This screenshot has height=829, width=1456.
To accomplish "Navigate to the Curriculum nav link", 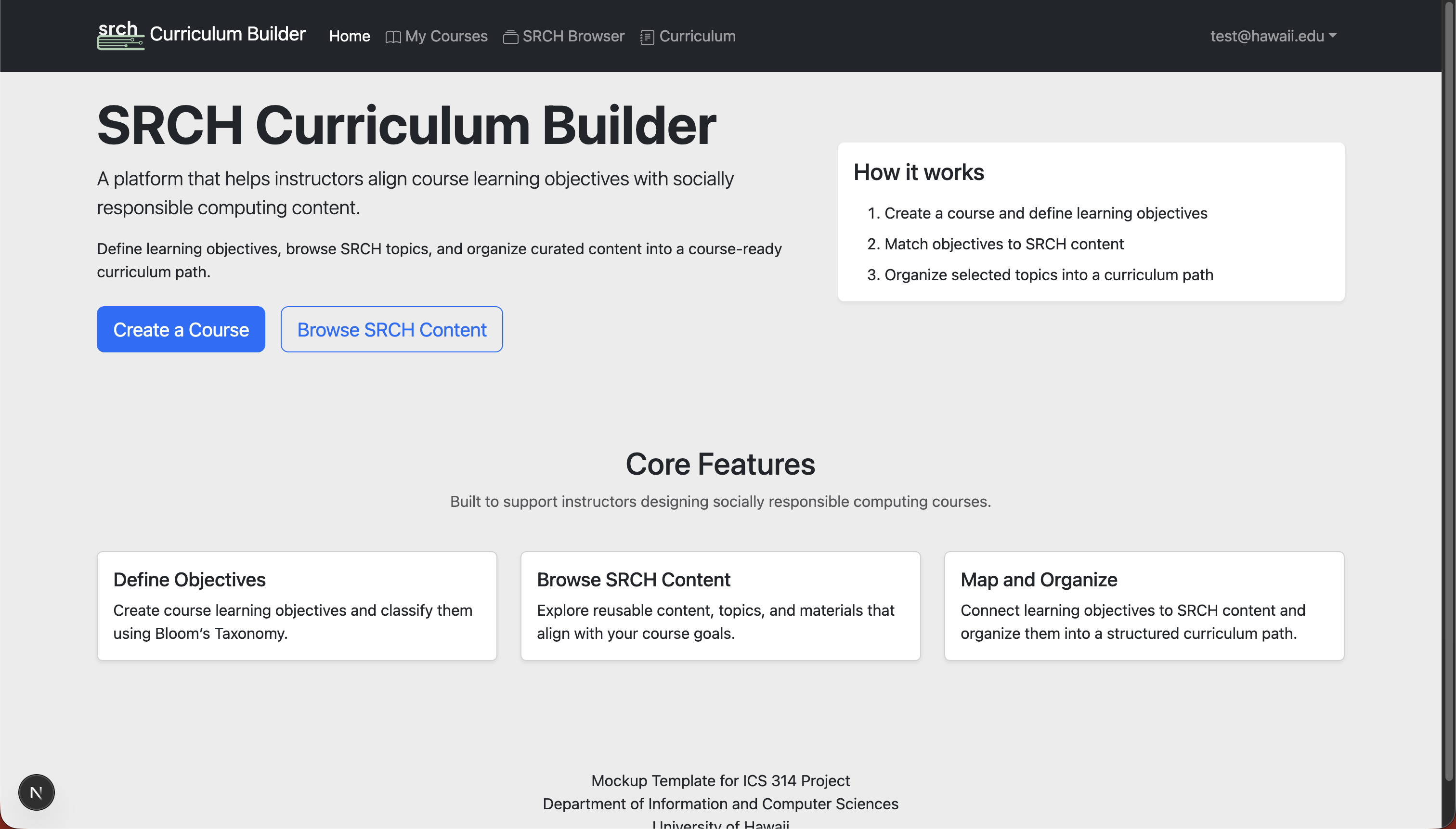I will (x=697, y=36).
